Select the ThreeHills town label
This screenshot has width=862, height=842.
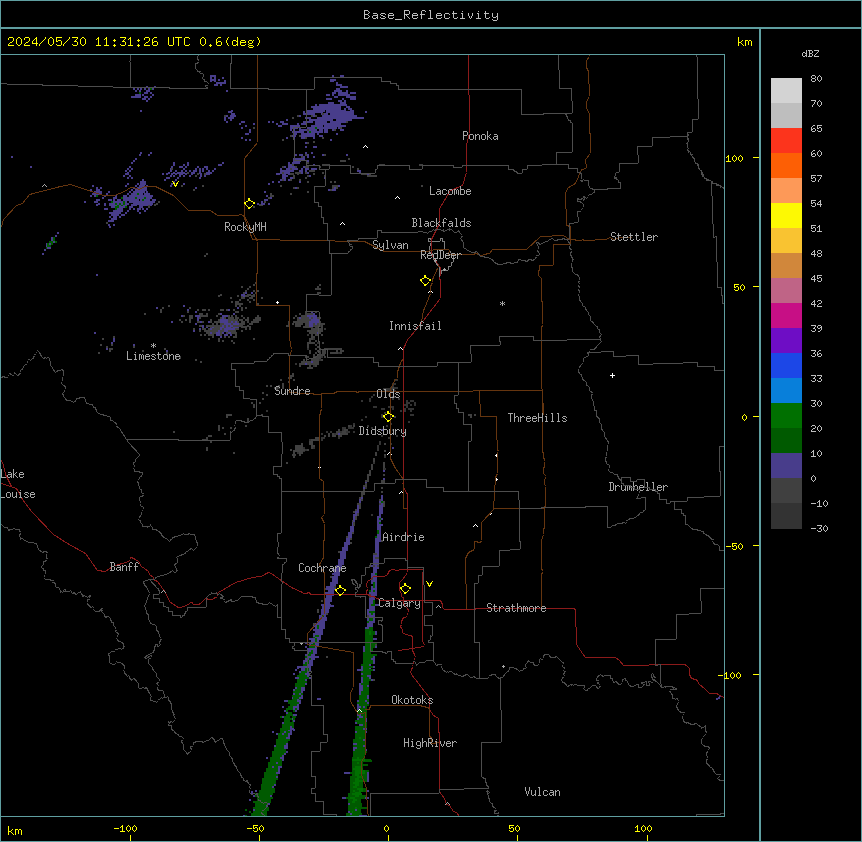pos(537,418)
